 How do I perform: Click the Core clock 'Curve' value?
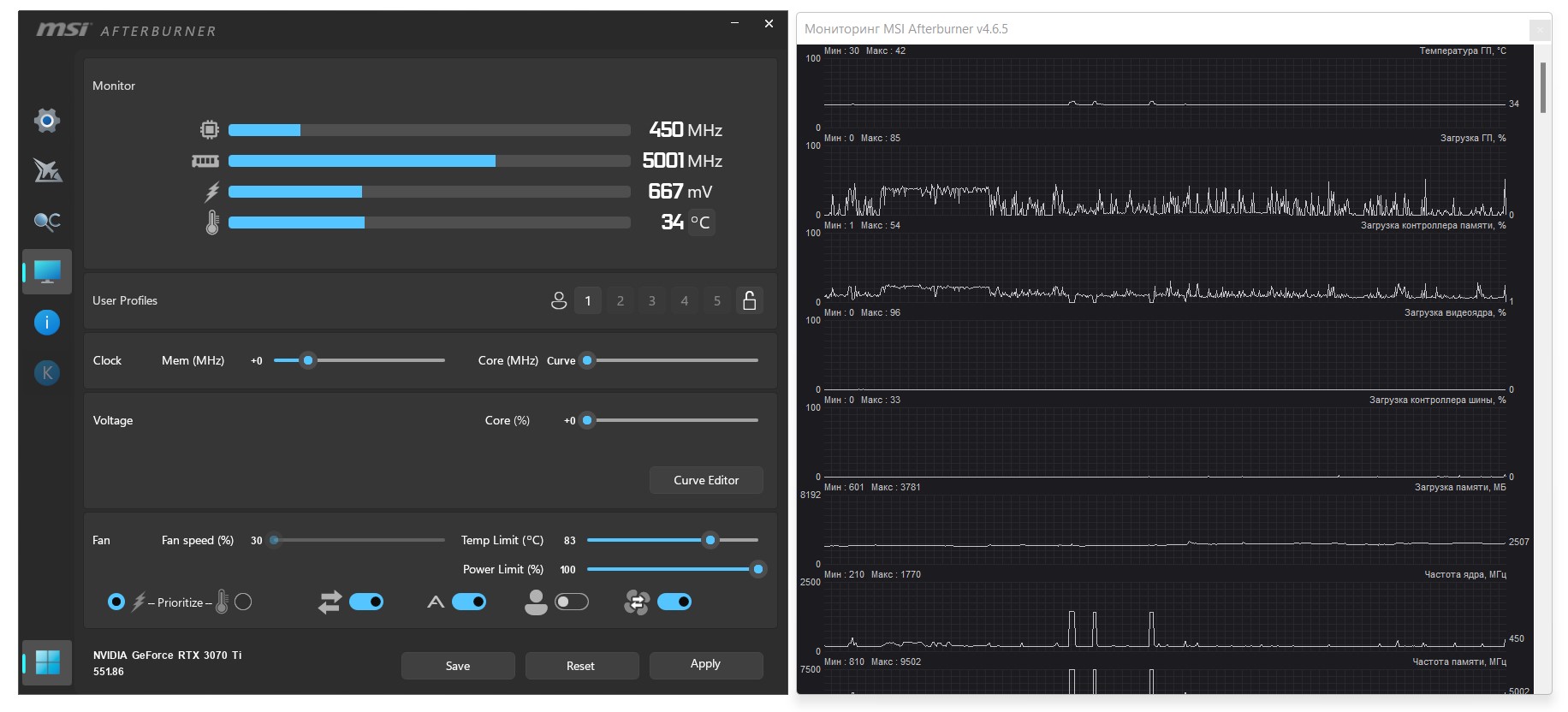[x=561, y=361]
